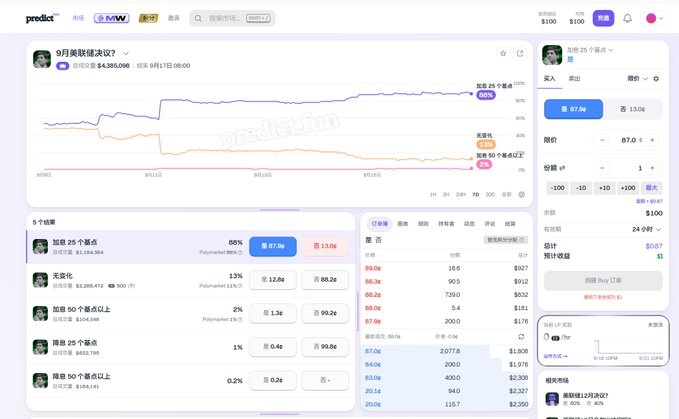Image resolution: width=679 pixels, height=419 pixels.
Task: Click the search markets input field
Action: (232, 19)
